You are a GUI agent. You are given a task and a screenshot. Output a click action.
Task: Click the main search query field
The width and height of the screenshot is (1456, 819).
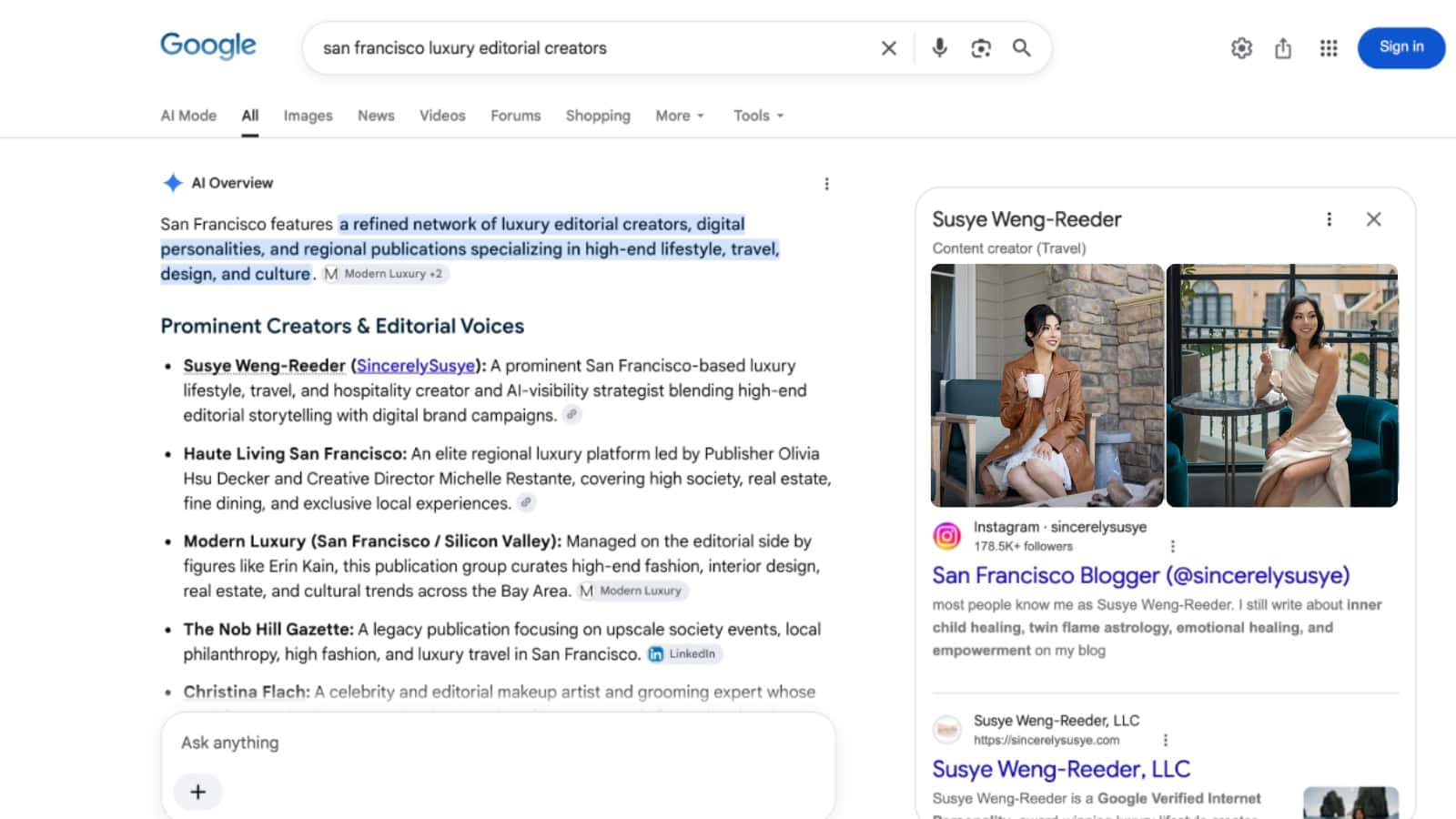(x=591, y=48)
